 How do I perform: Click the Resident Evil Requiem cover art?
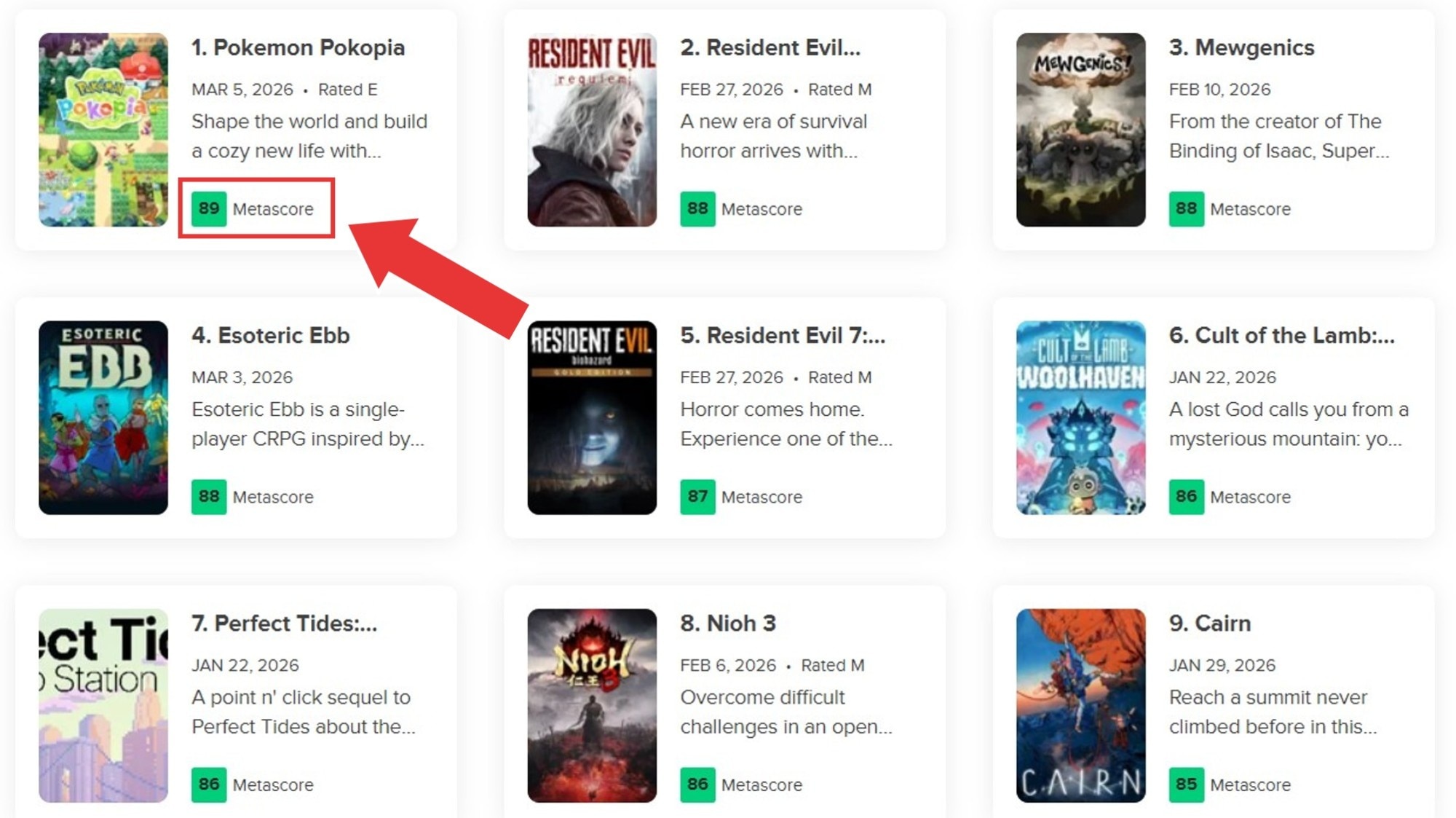click(x=592, y=130)
